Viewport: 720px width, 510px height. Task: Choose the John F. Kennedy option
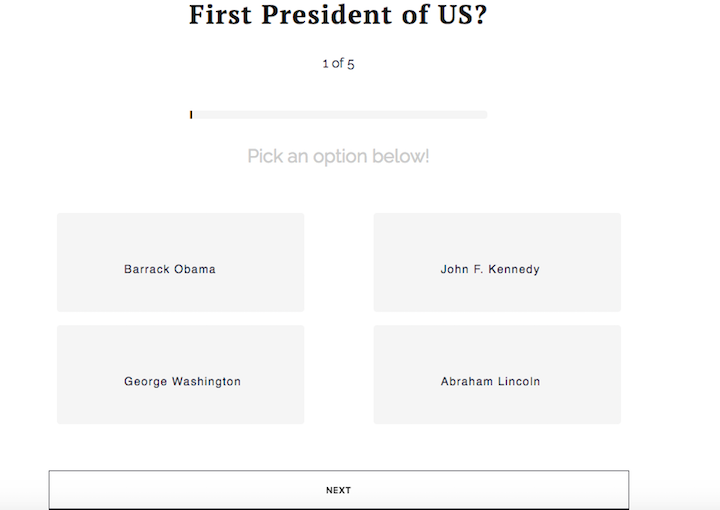click(497, 262)
